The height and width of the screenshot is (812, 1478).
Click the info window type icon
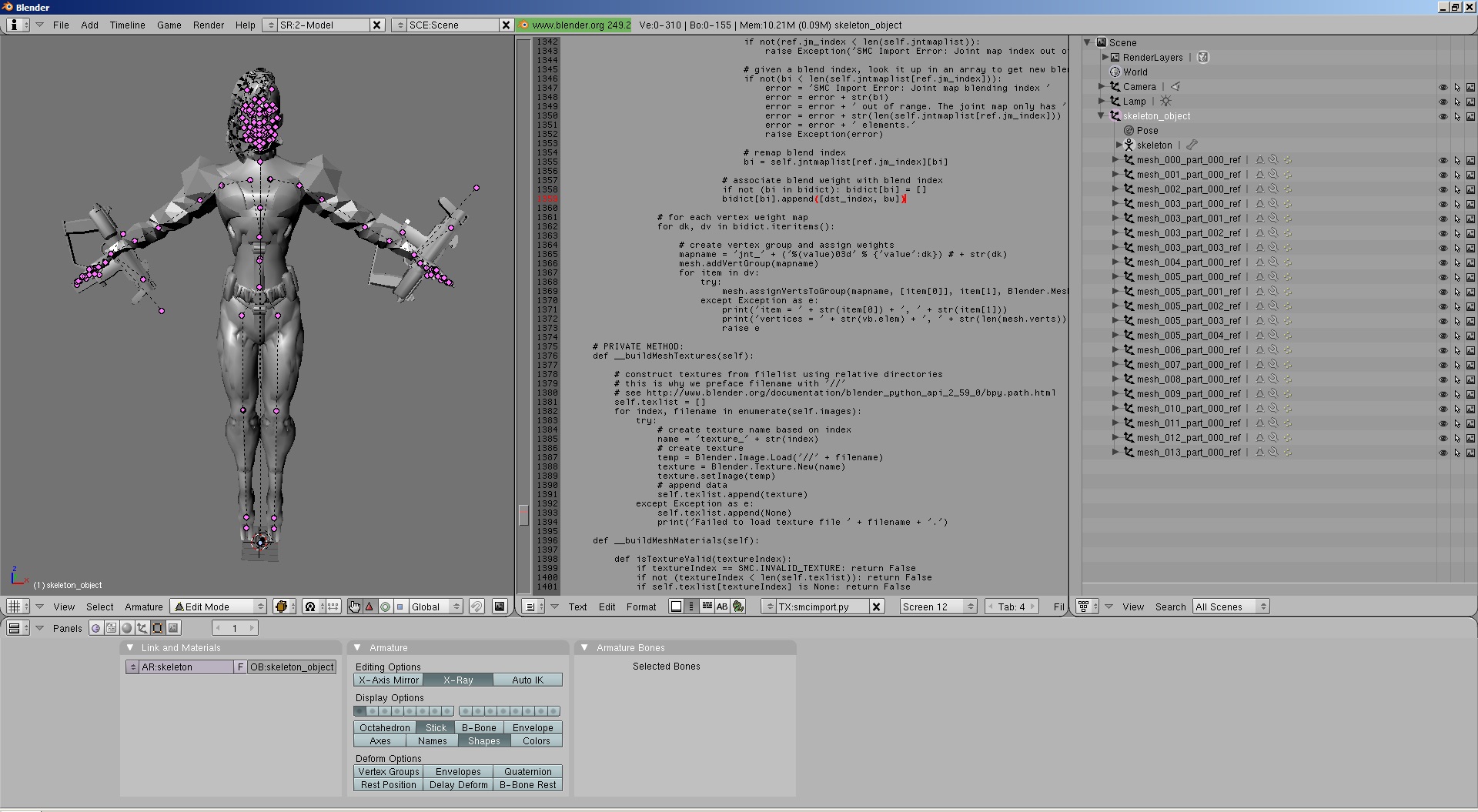pos(18,25)
